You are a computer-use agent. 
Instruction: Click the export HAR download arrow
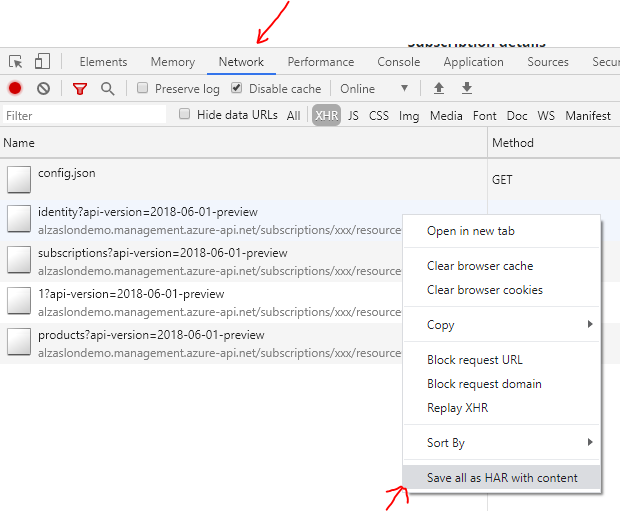coord(467,88)
